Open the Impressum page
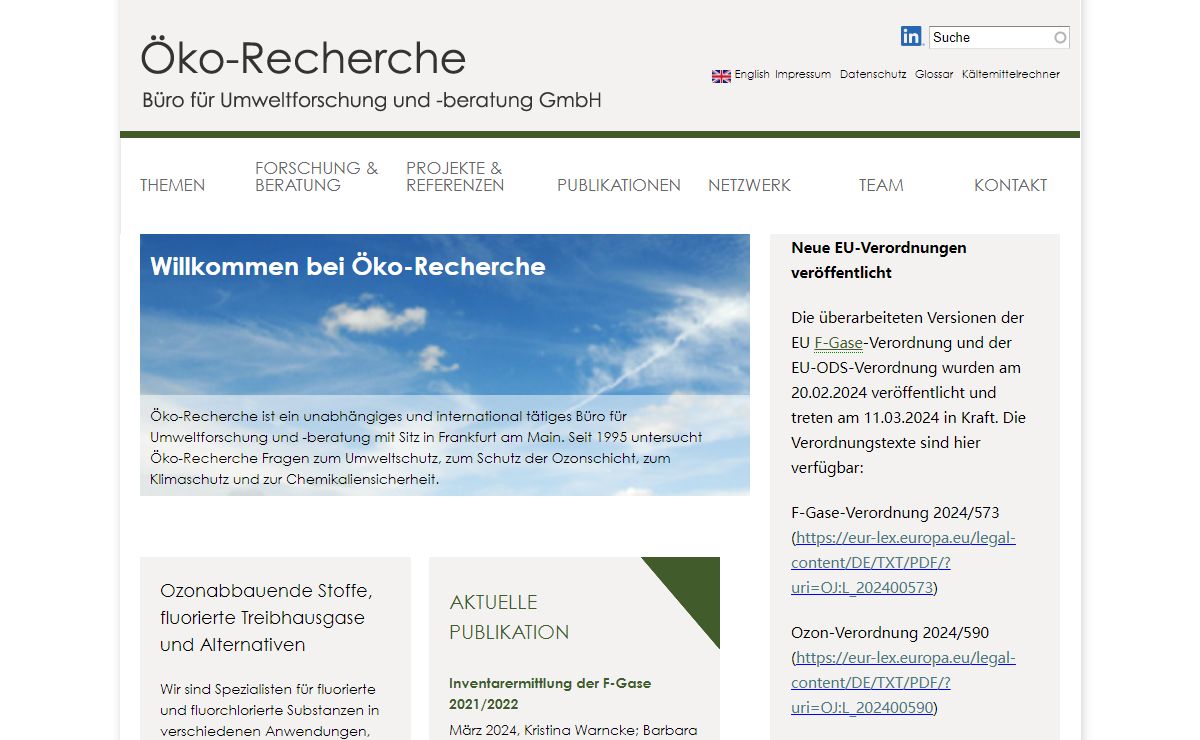The image size is (1200, 740). point(803,74)
